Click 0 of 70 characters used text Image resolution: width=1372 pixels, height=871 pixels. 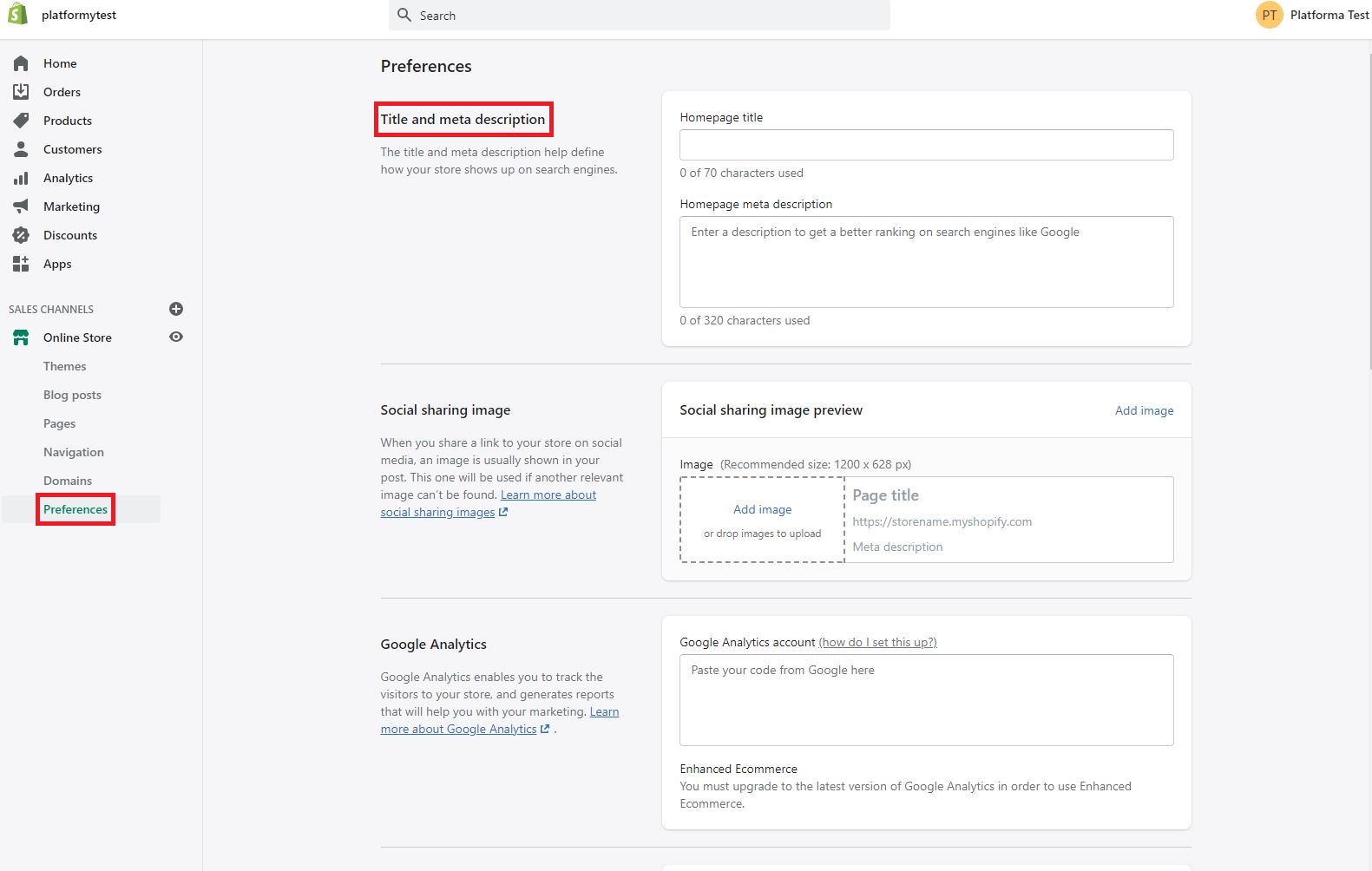click(742, 173)
